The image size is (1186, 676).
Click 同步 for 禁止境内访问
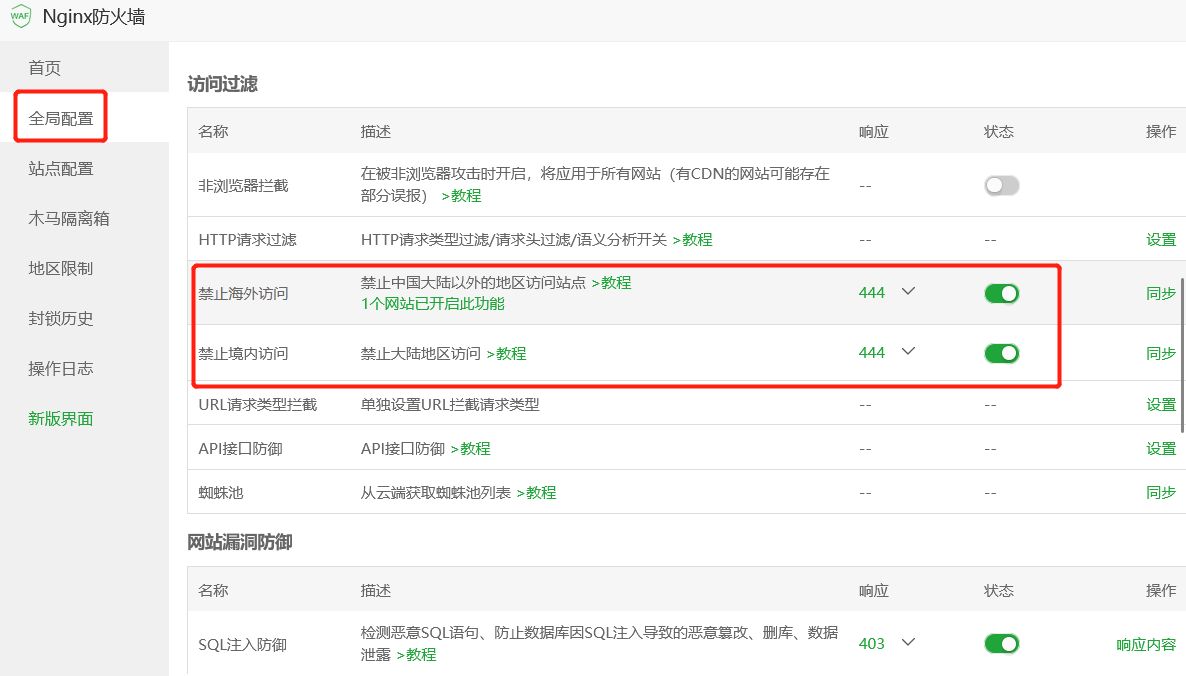tap(1161, 353)
